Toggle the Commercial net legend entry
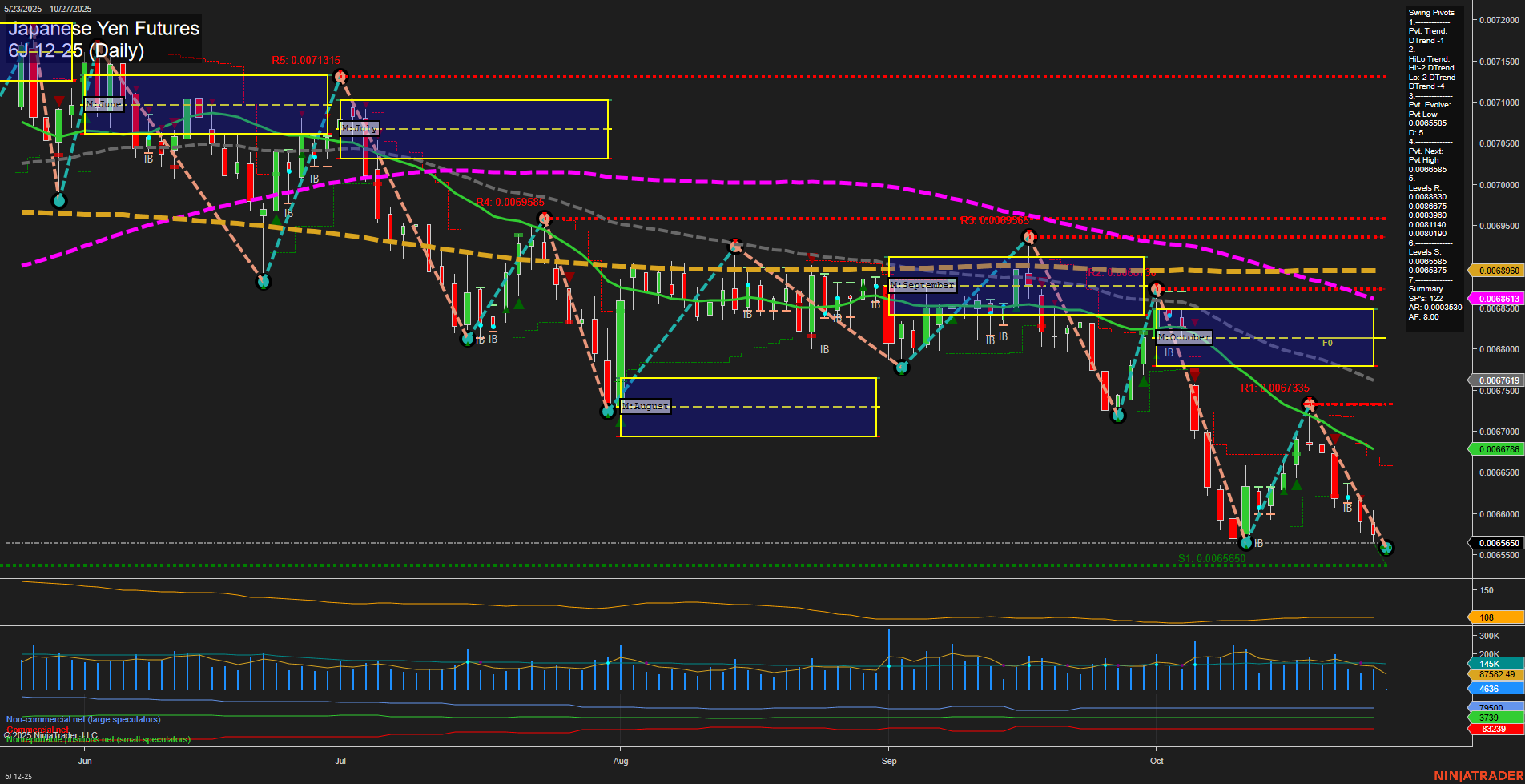The width and height of the screenshot is (1525, 784). tap(38, 730)
